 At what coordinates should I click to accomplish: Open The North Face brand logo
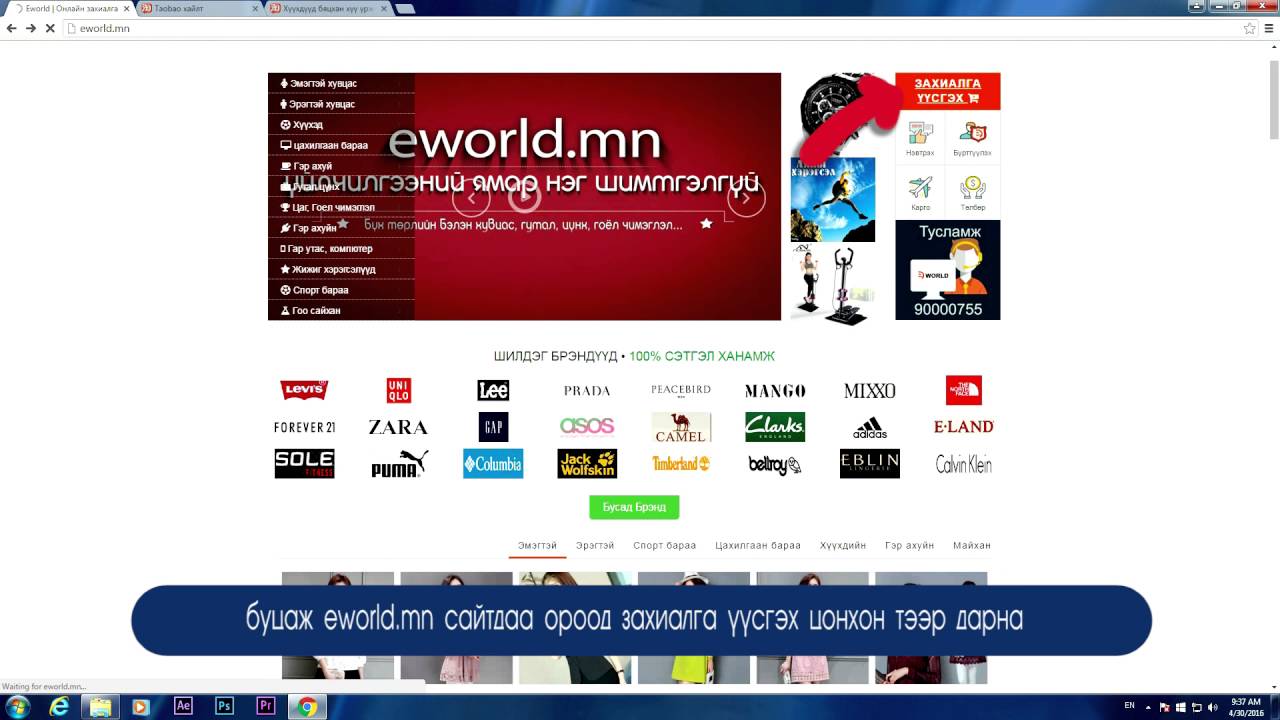coord(964,390)
